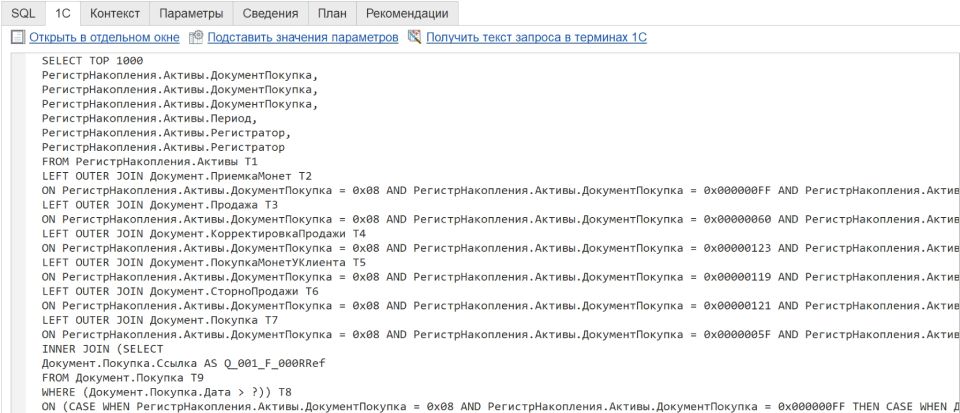Select the 1С tab
Viewport: 960px width, 413px height.
tap(62, 13)
